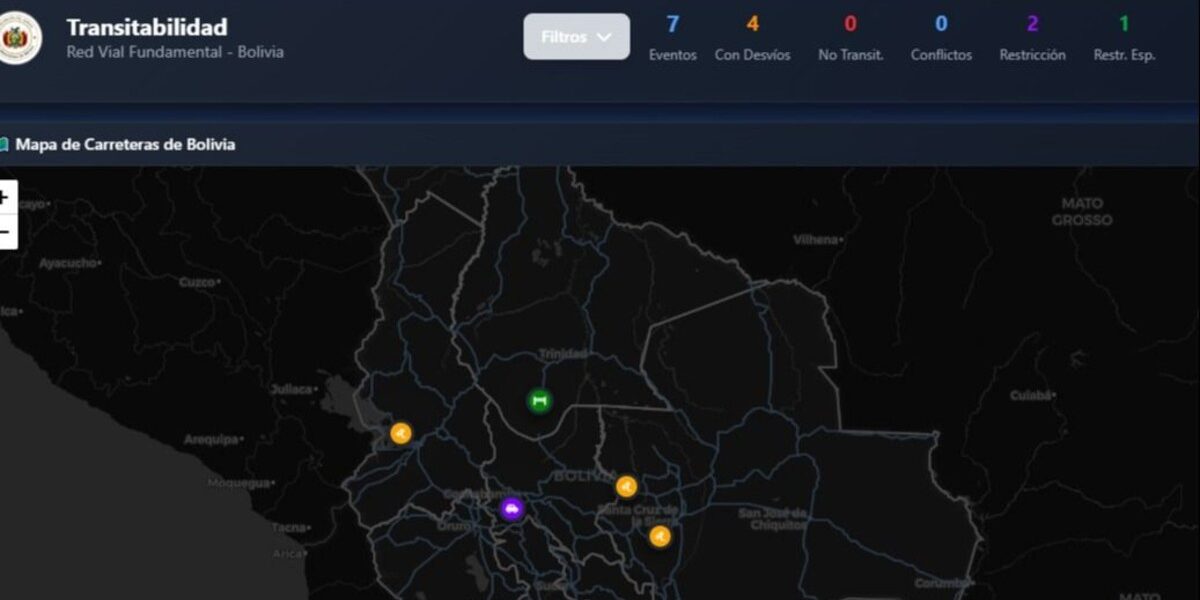Select the Con Desvíos counter
Viewport: 1200px width, 600px height.
pos(752,38)
